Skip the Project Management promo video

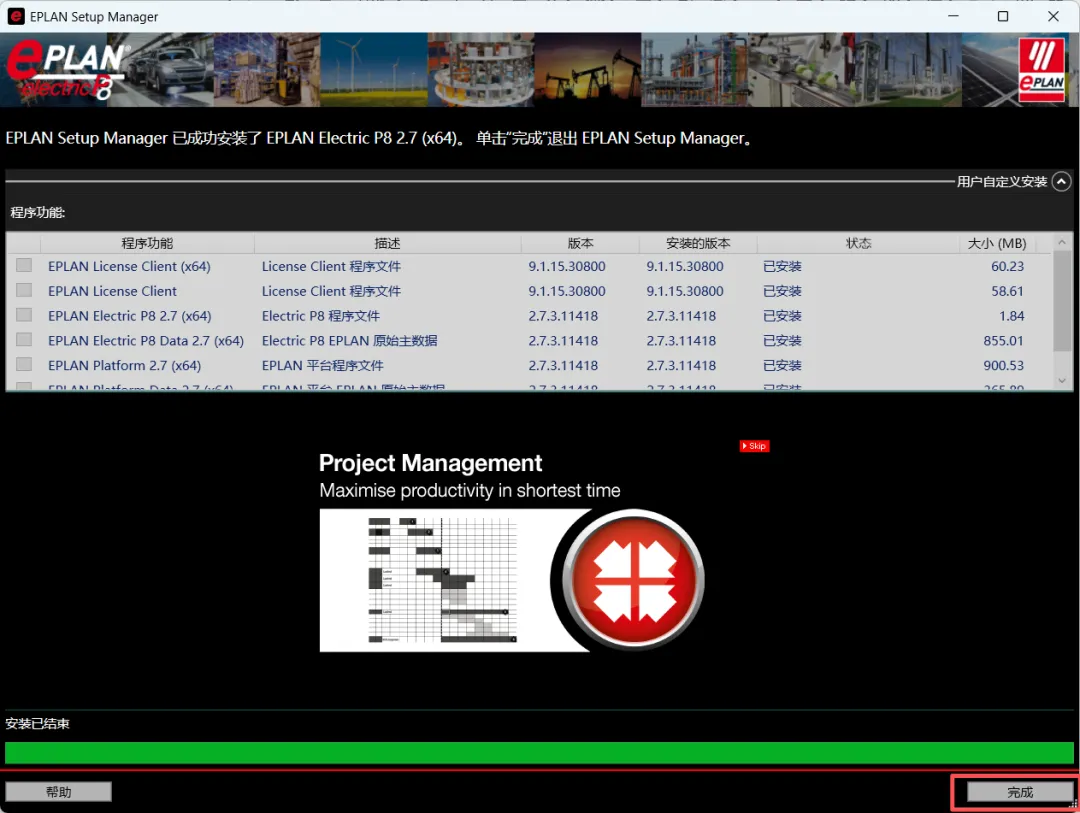[x=754, y=446]
